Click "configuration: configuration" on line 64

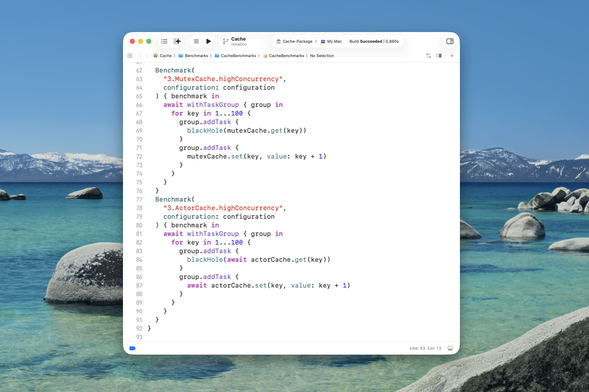point(219,87)
